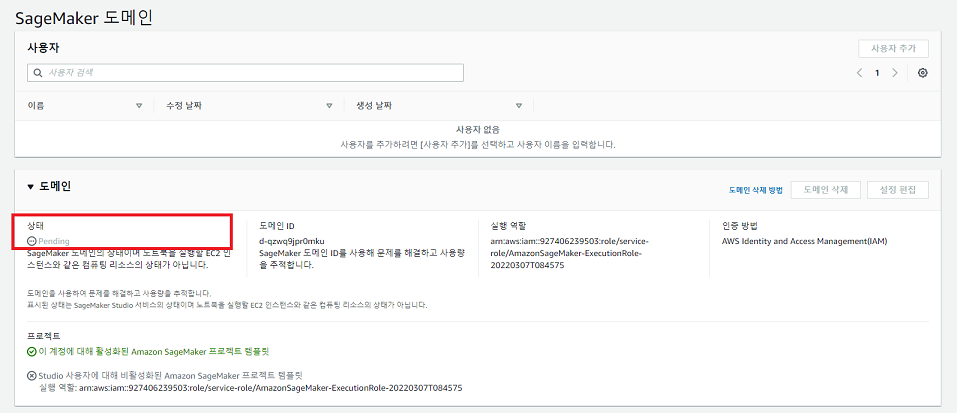Go to the next users page
The width and height of the screenshot is (957, 413).
coord(895,73)
